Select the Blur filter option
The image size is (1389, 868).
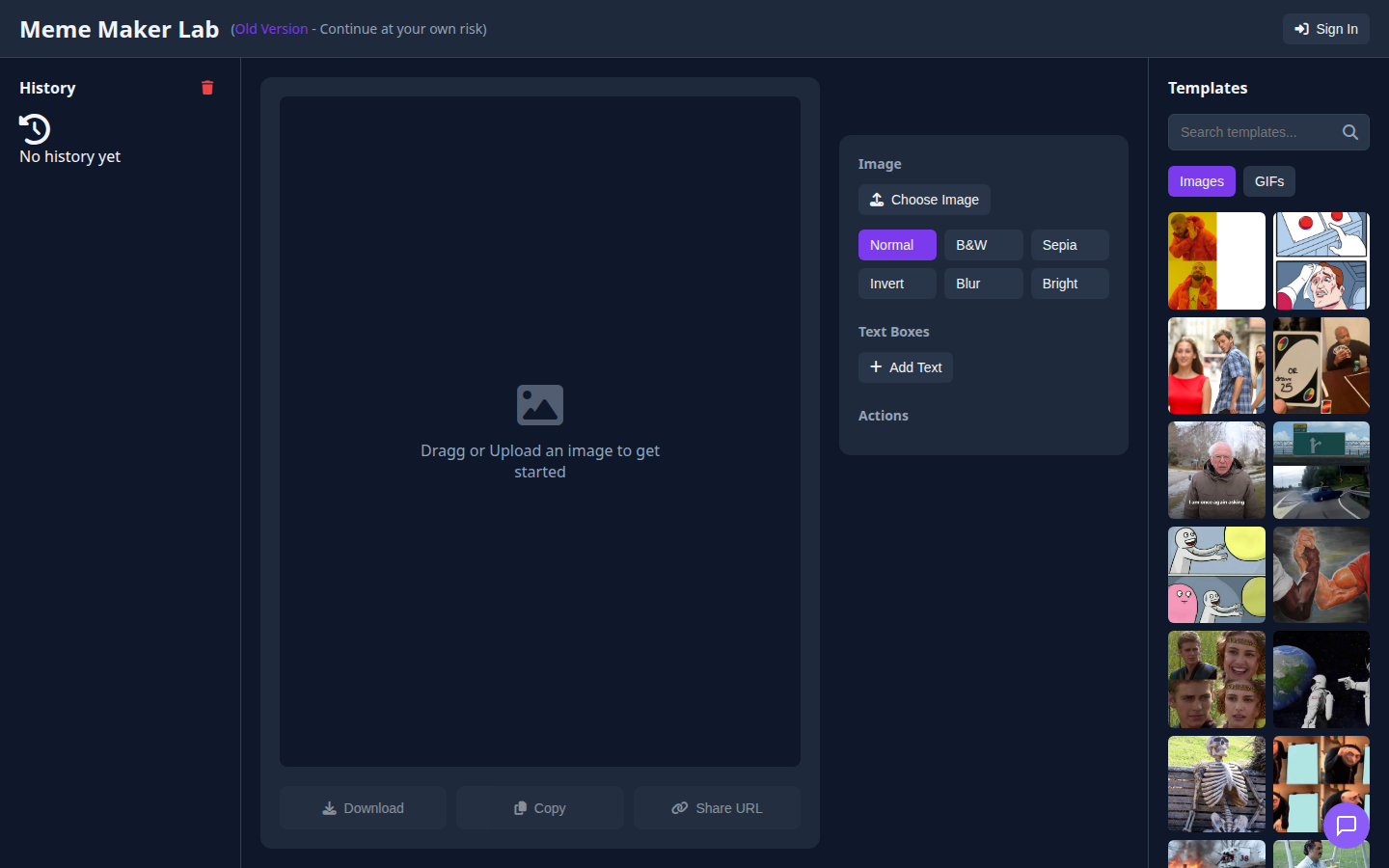(x=983, y=284)
